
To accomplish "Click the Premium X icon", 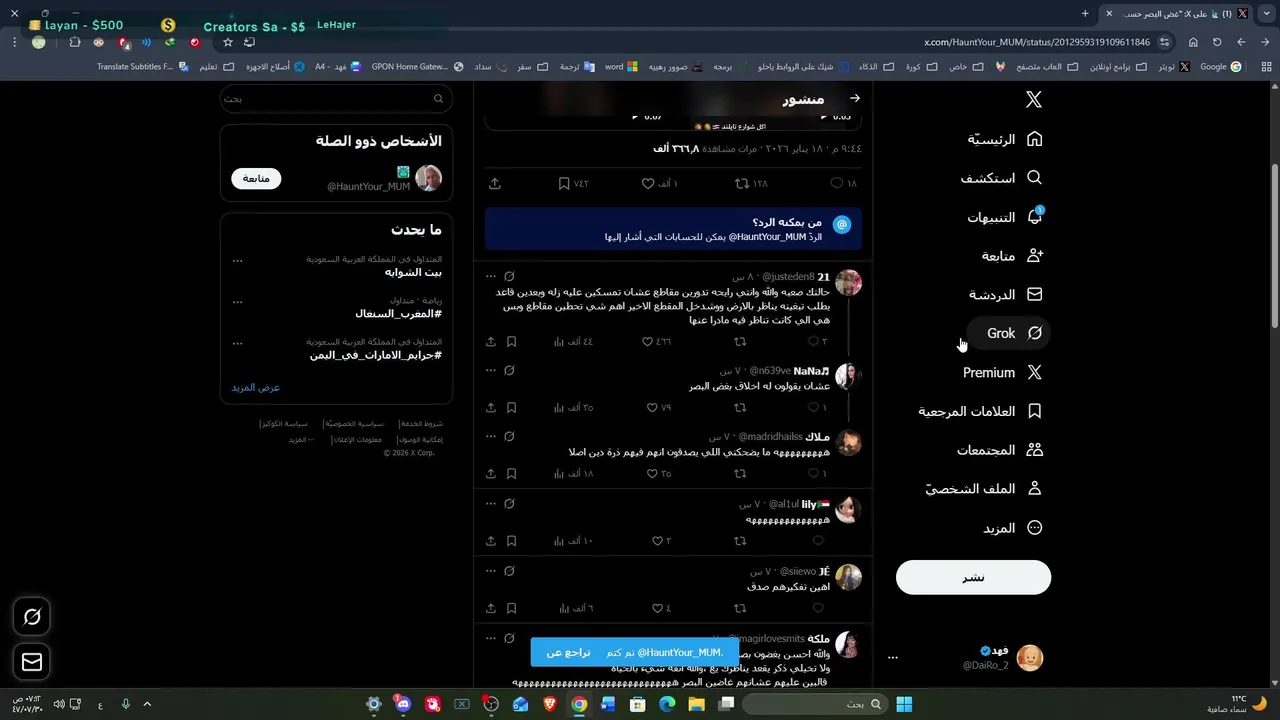I will (1035, 372).
